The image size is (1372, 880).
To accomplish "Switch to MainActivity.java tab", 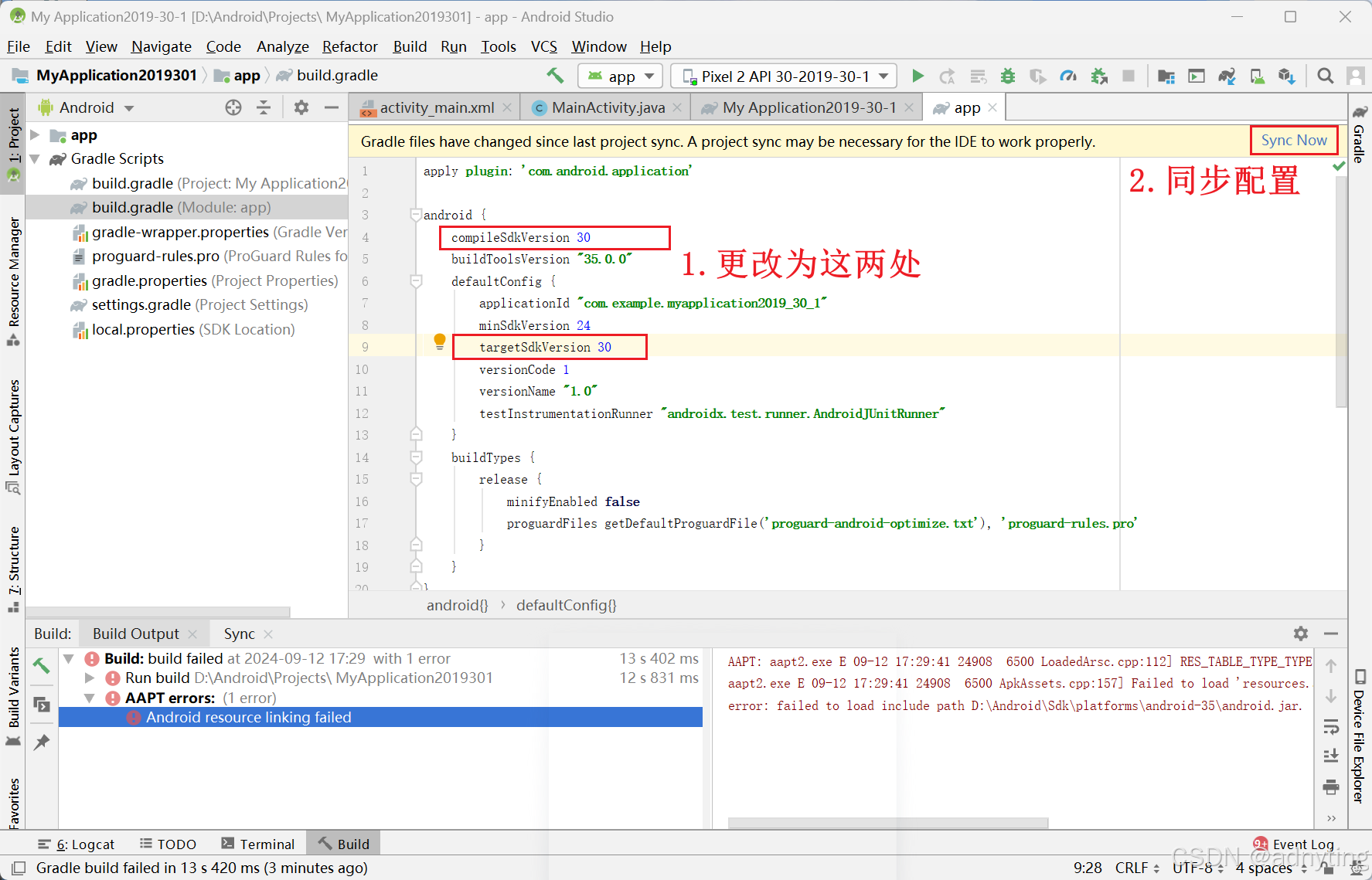I will pos(608,107).
